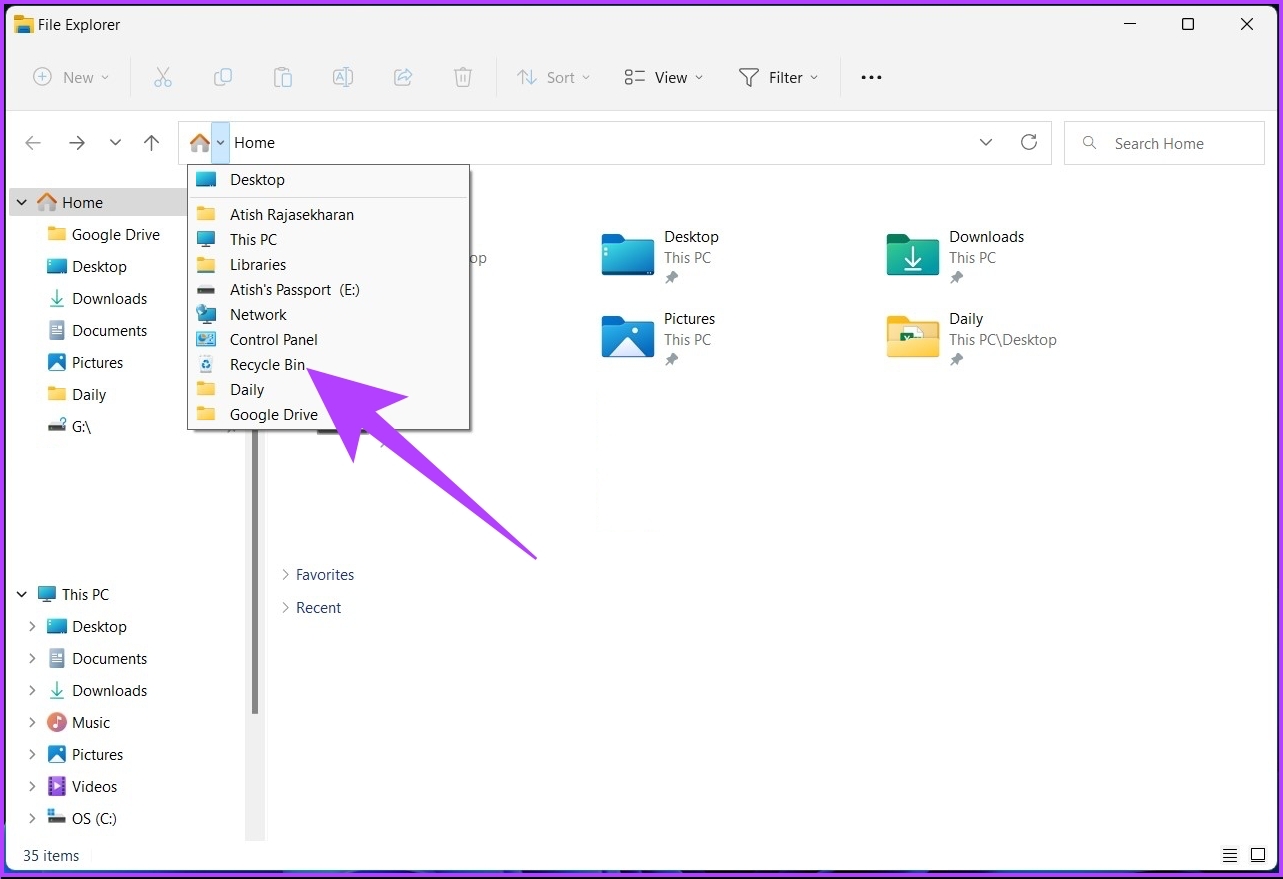Click the Cut icon in the toolbar

(x=163, y=77)
